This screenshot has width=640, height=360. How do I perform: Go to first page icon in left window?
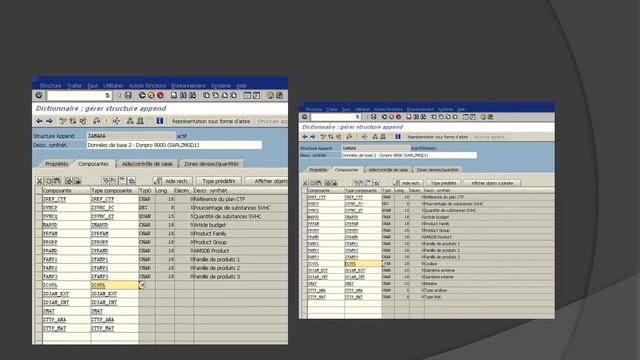coord(206,95)
